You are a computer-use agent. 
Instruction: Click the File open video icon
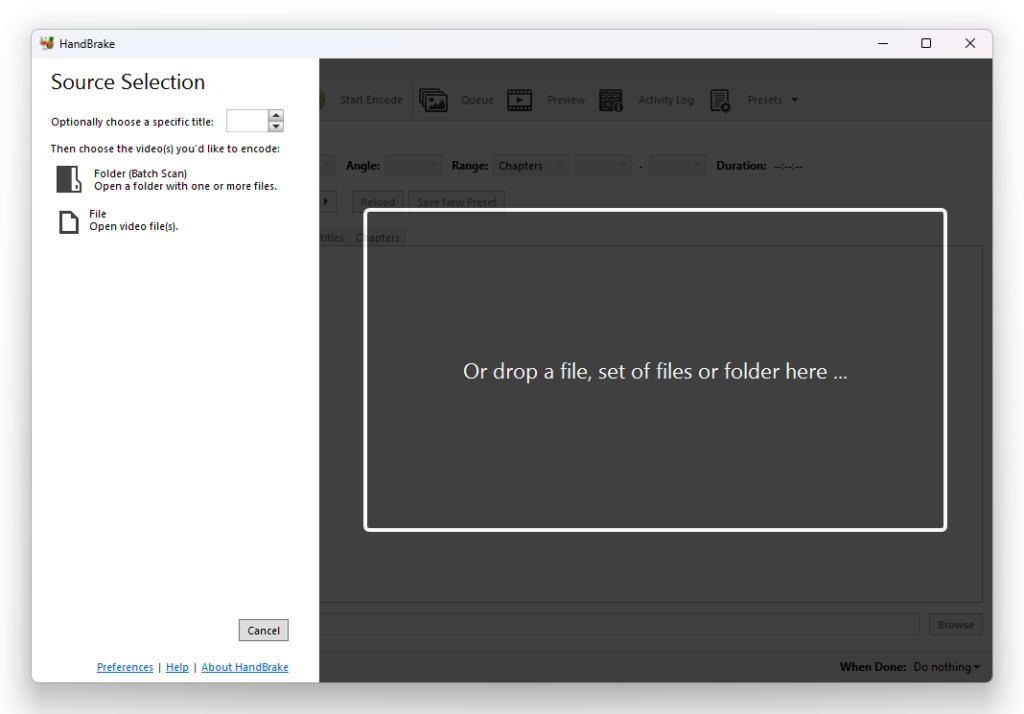pos(69,221)
